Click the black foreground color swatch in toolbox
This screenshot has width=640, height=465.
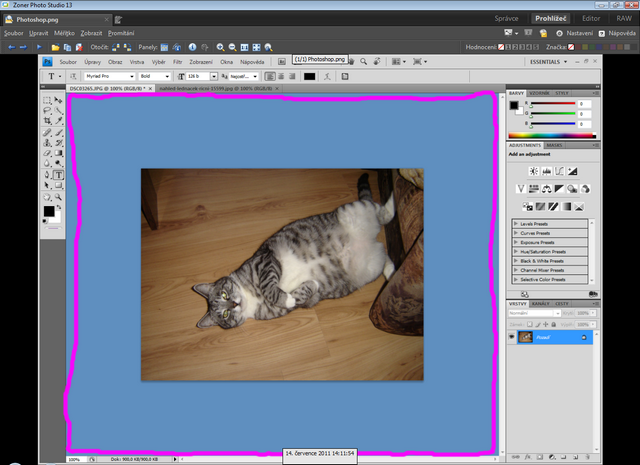[x=48, y=211]
